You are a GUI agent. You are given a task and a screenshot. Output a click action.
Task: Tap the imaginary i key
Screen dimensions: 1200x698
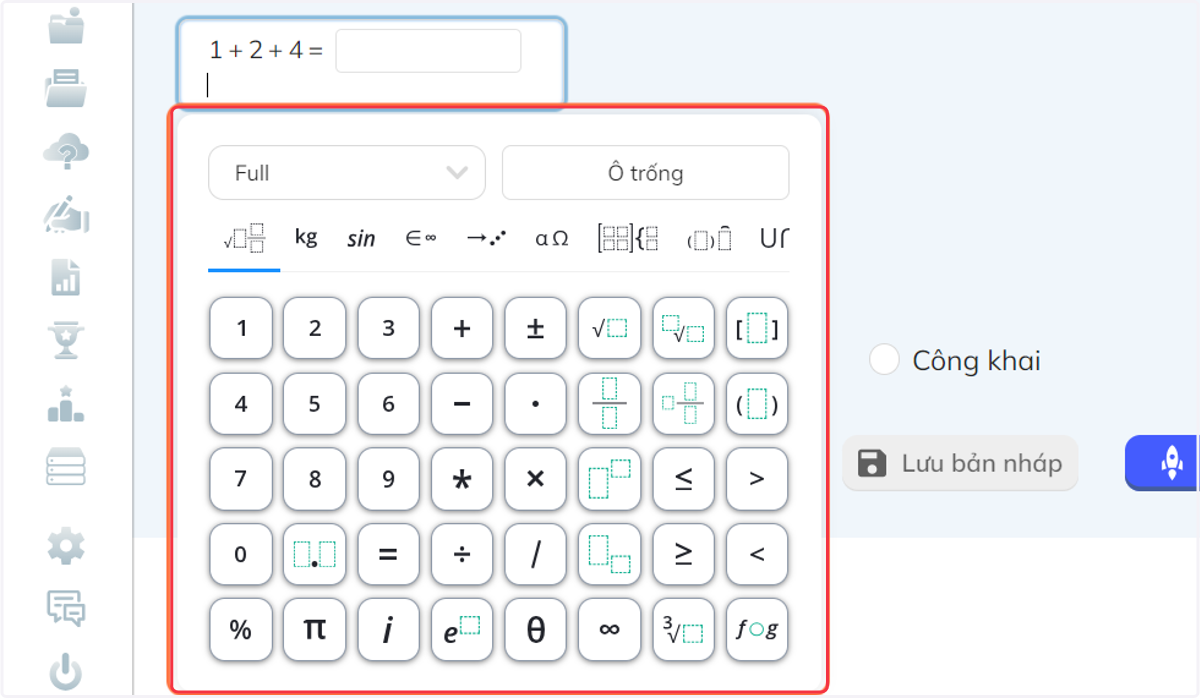(x=388, y=629)
